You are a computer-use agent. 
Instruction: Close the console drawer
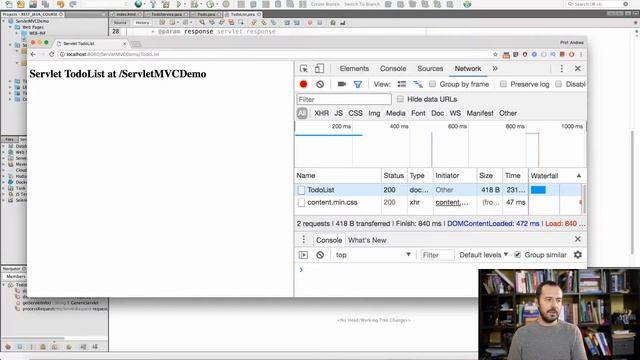(x=578, y=239)
